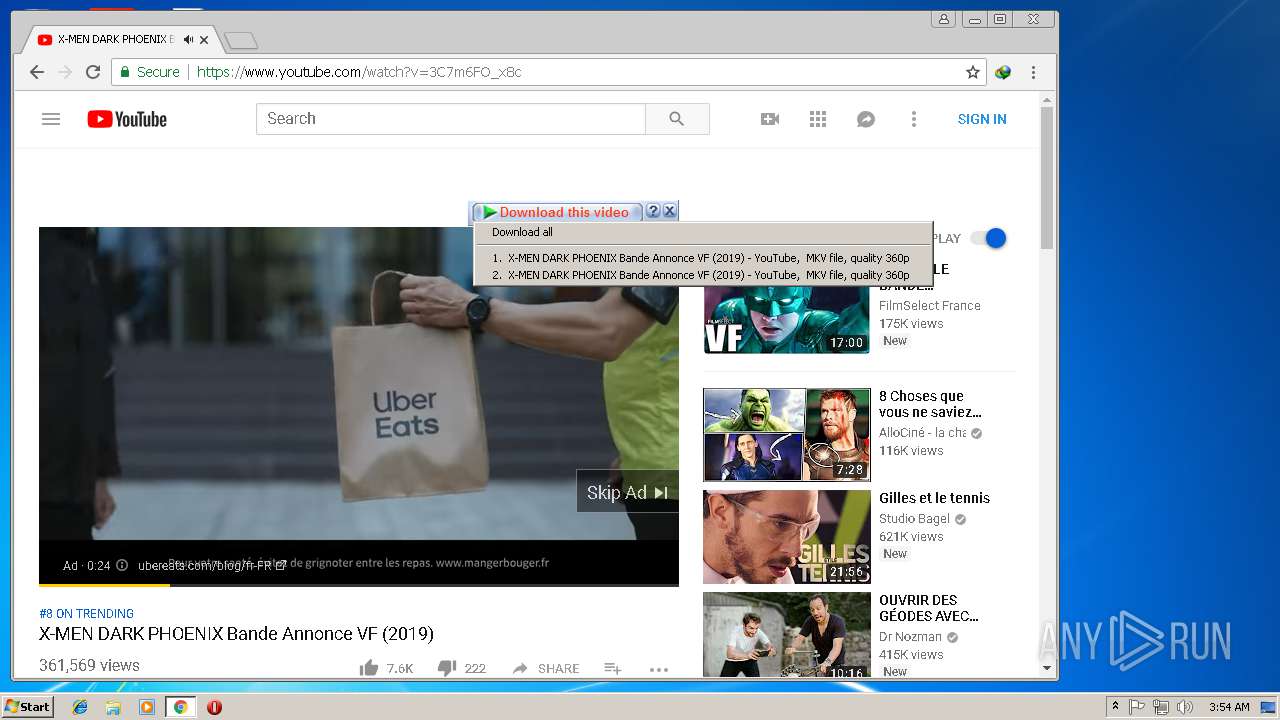Close the X-MEN DARK PHOENIX tab
1280x720 pixels.
[x=205, y=40]
